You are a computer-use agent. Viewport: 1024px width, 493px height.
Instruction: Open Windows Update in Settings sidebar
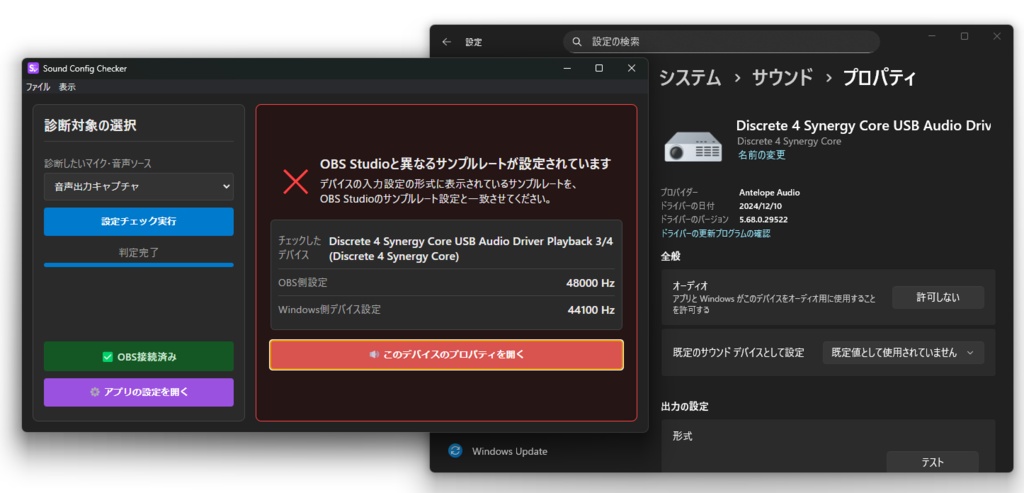509,451
